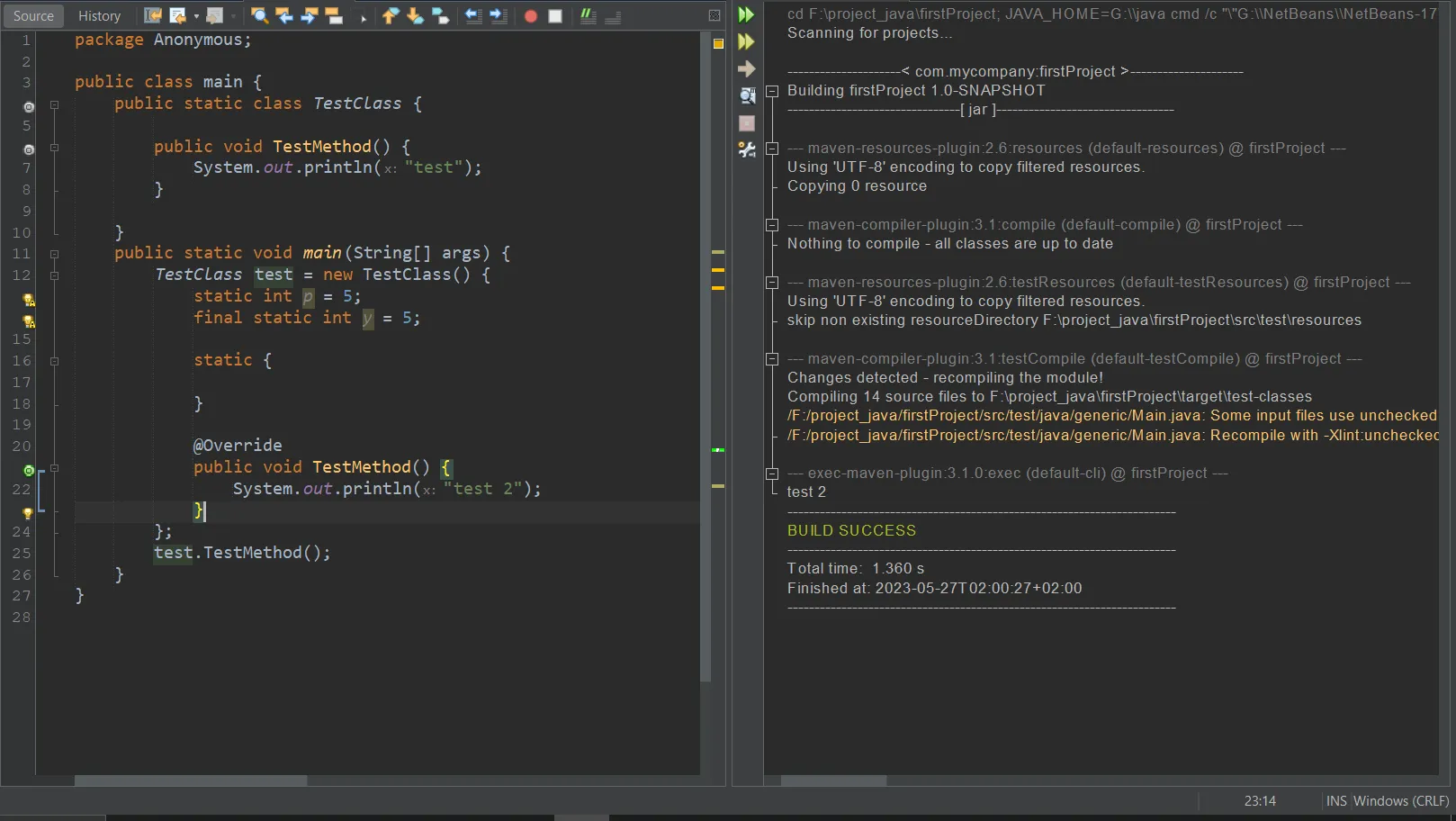The width and height of the screenshot is (1456, 821).
Task: Click the editor horizontal scrollbar
Action: click(191, 780)
